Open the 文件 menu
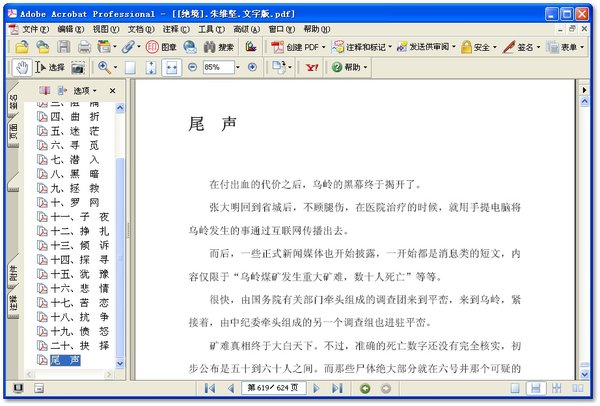 (x=35, y=29)
